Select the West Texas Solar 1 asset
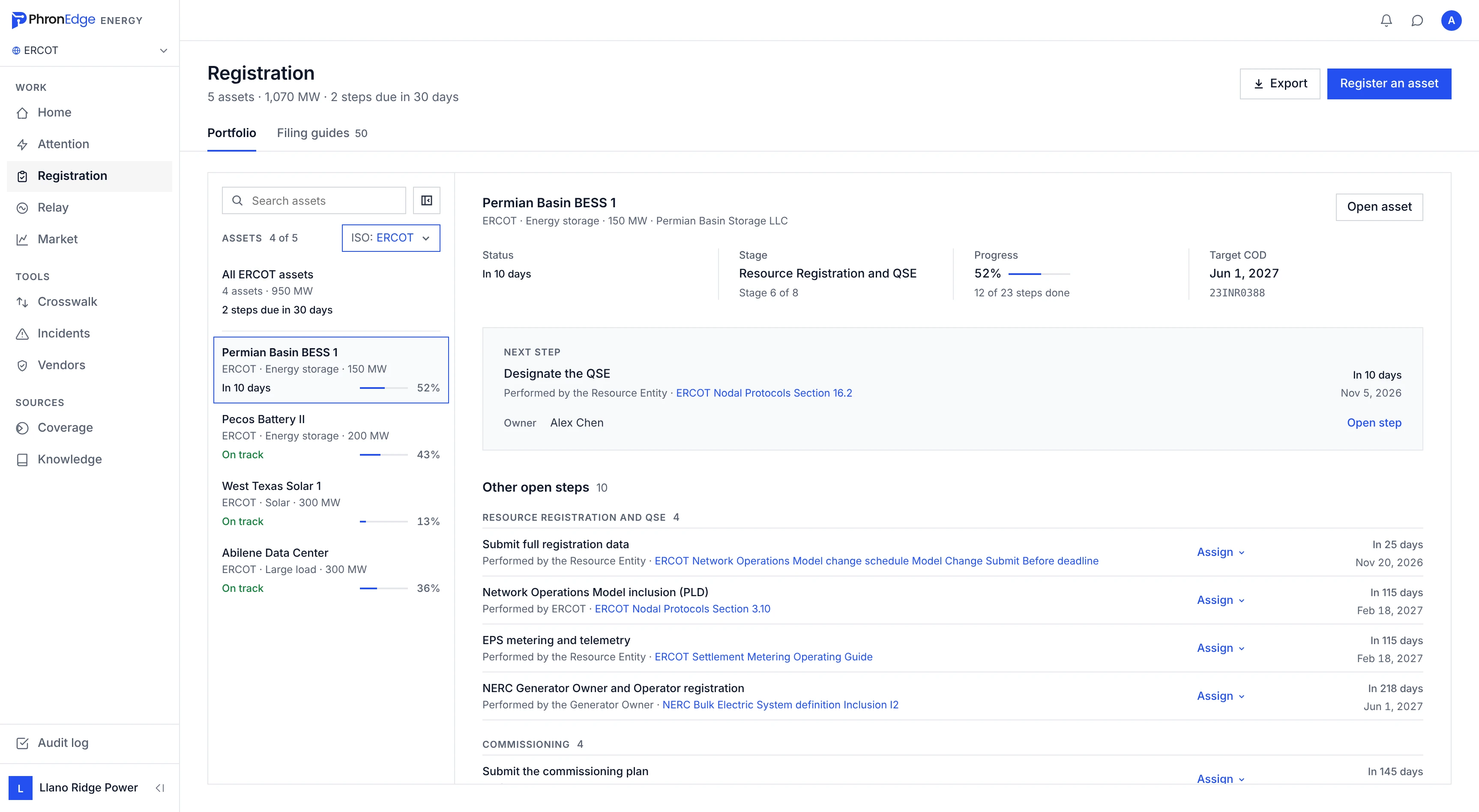 click(x=331, y=504)
